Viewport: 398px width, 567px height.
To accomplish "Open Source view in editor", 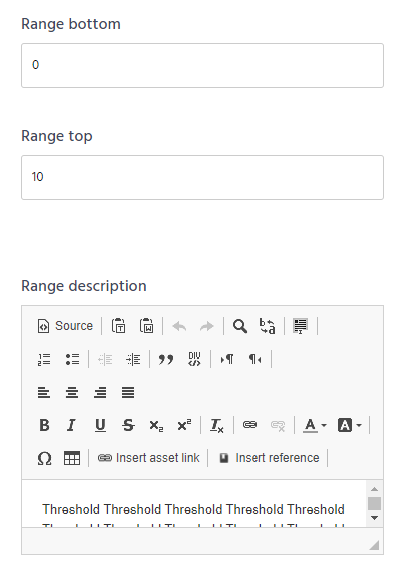I will tap(65, 326).
